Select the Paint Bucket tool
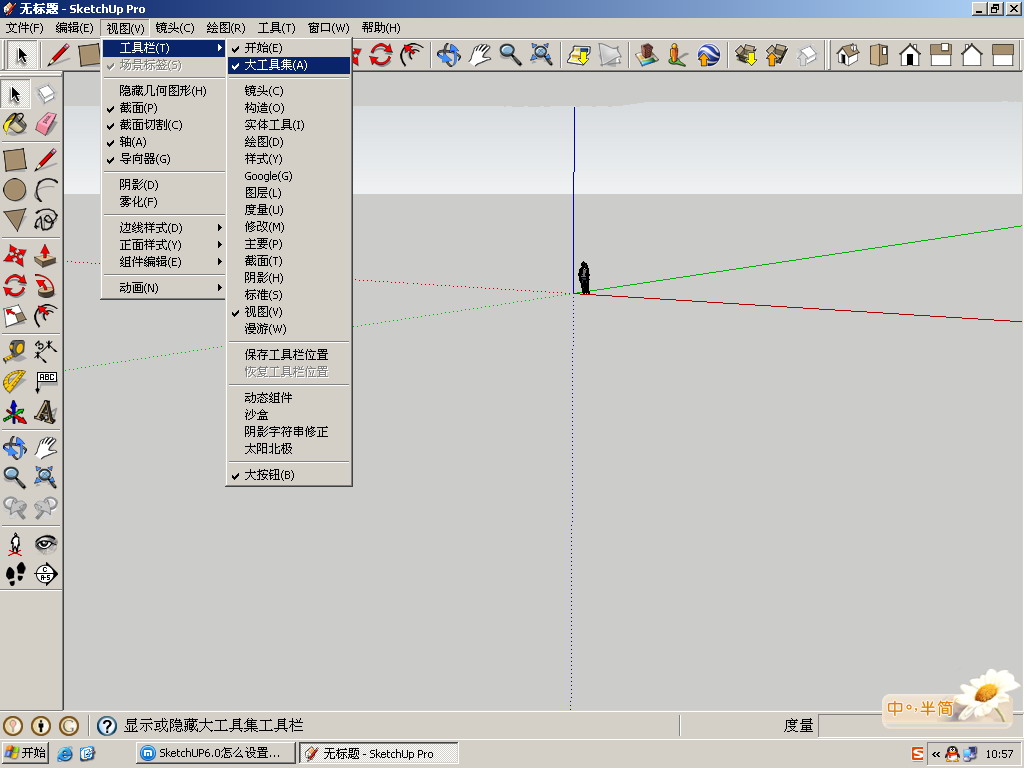The height and width of the screenshot is (768, 1024). (15, 124)
